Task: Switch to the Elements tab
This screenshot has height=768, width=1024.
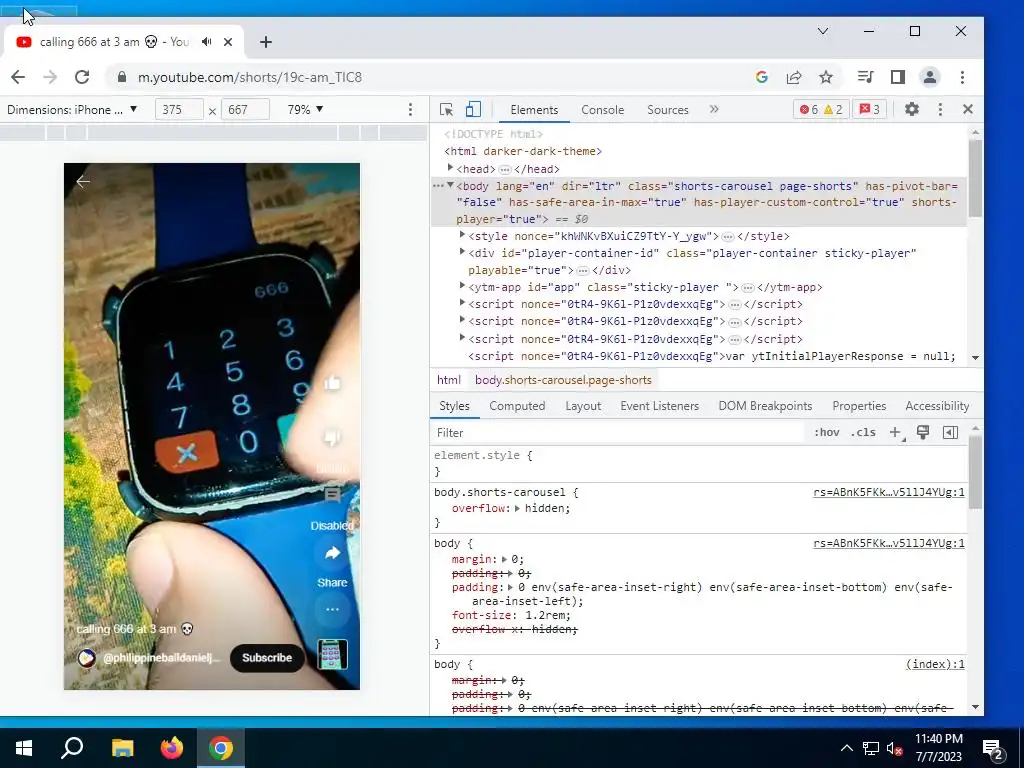Action: coord(534,110)
